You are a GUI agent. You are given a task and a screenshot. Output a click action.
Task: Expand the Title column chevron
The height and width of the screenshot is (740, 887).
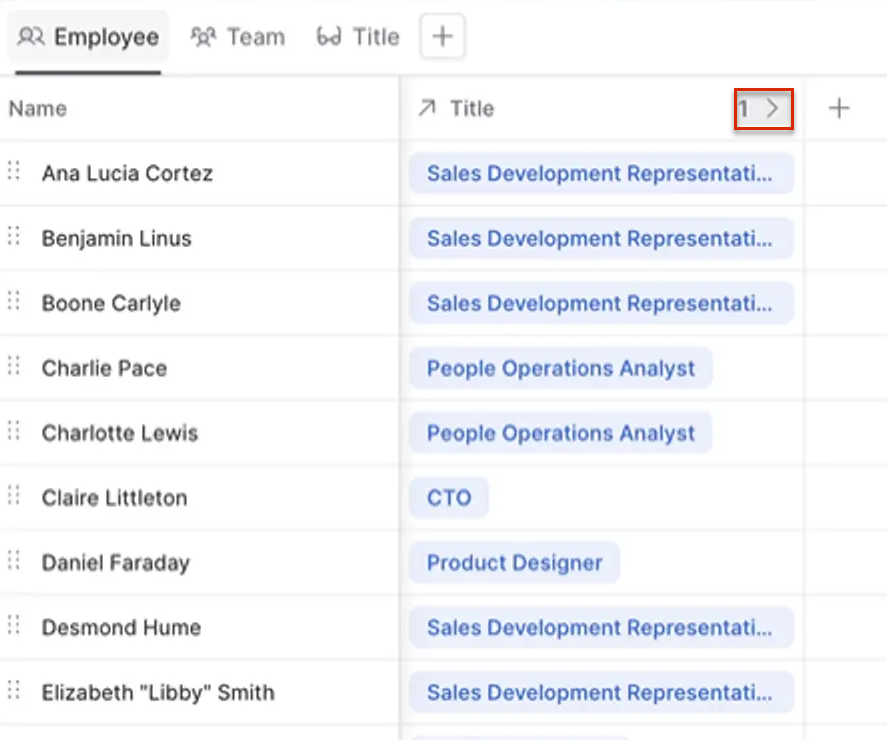(x=772, y=108)
